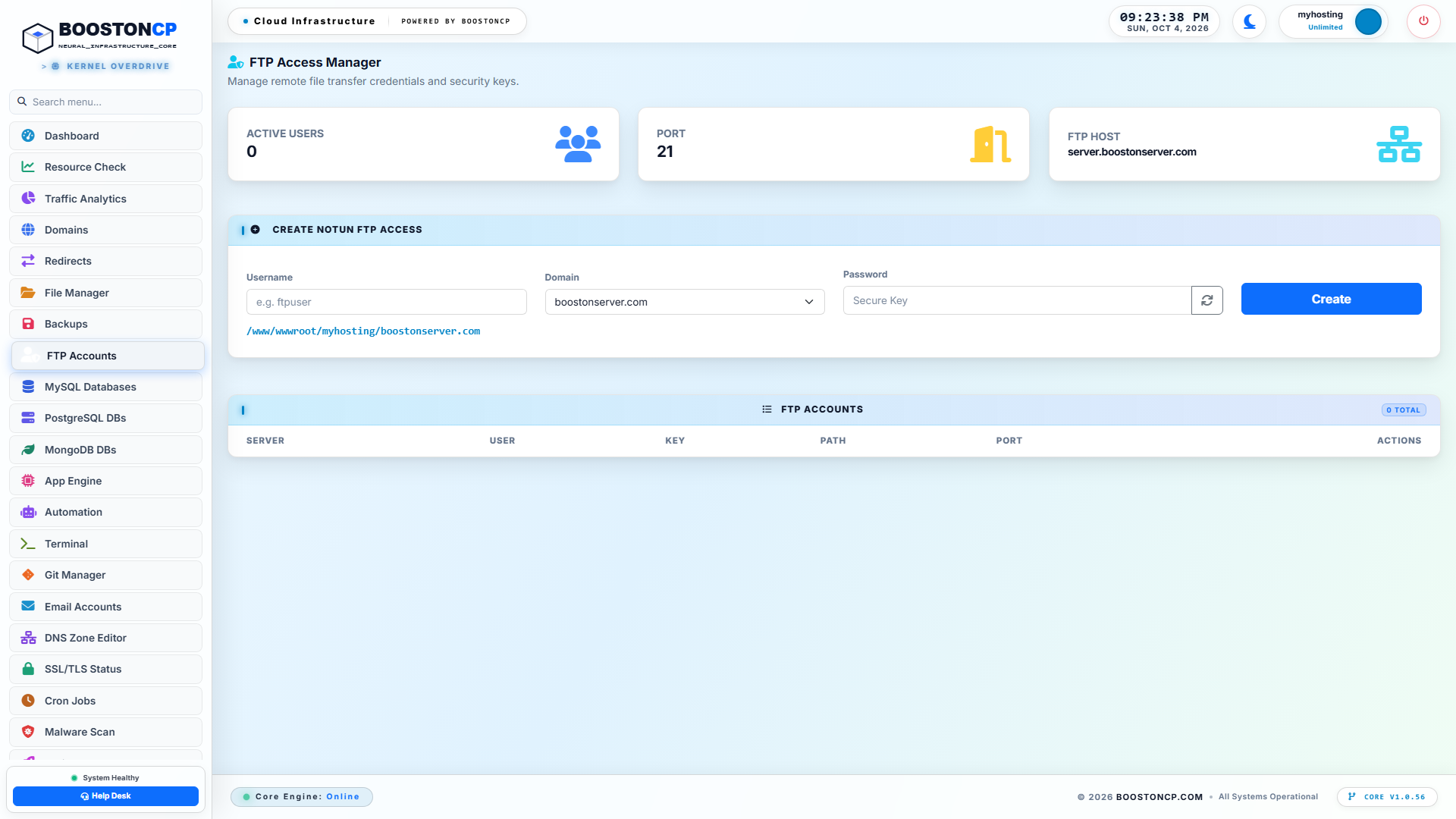Open FTP Accounts menu item
This screenshot has width=1456, height=819.
click(x=108, y=356)
